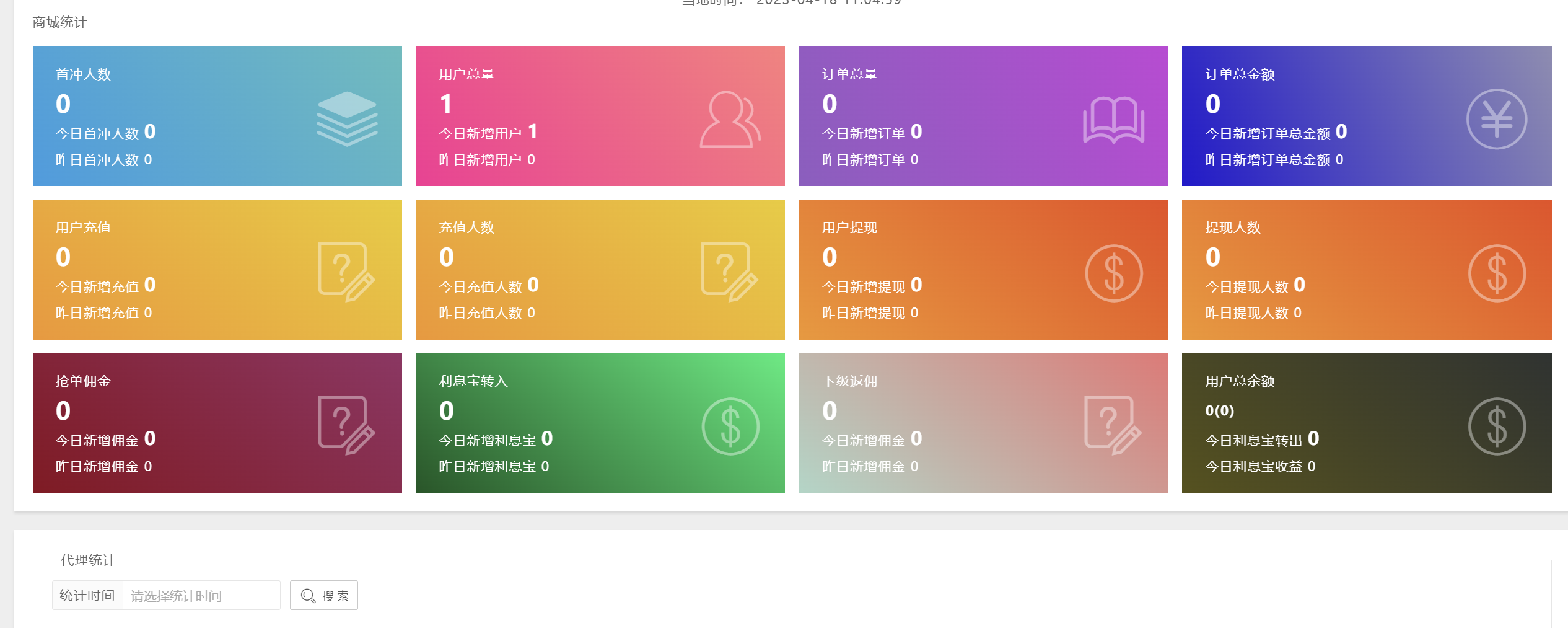
Task: Click the users icon in 用户总量 card
Action: (730, 120)
